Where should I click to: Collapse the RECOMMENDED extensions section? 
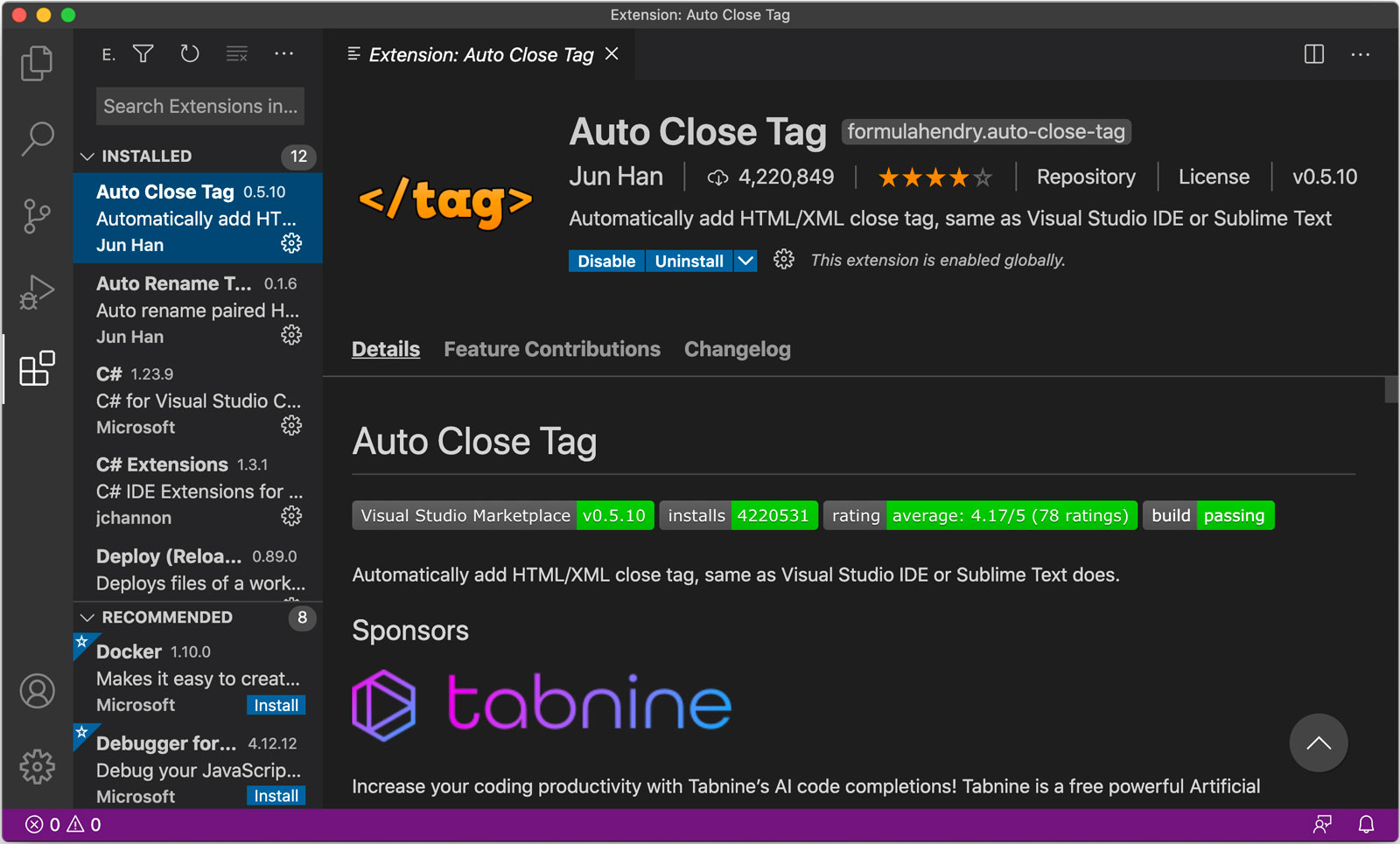pyautogui.click(x=87, y=617)
